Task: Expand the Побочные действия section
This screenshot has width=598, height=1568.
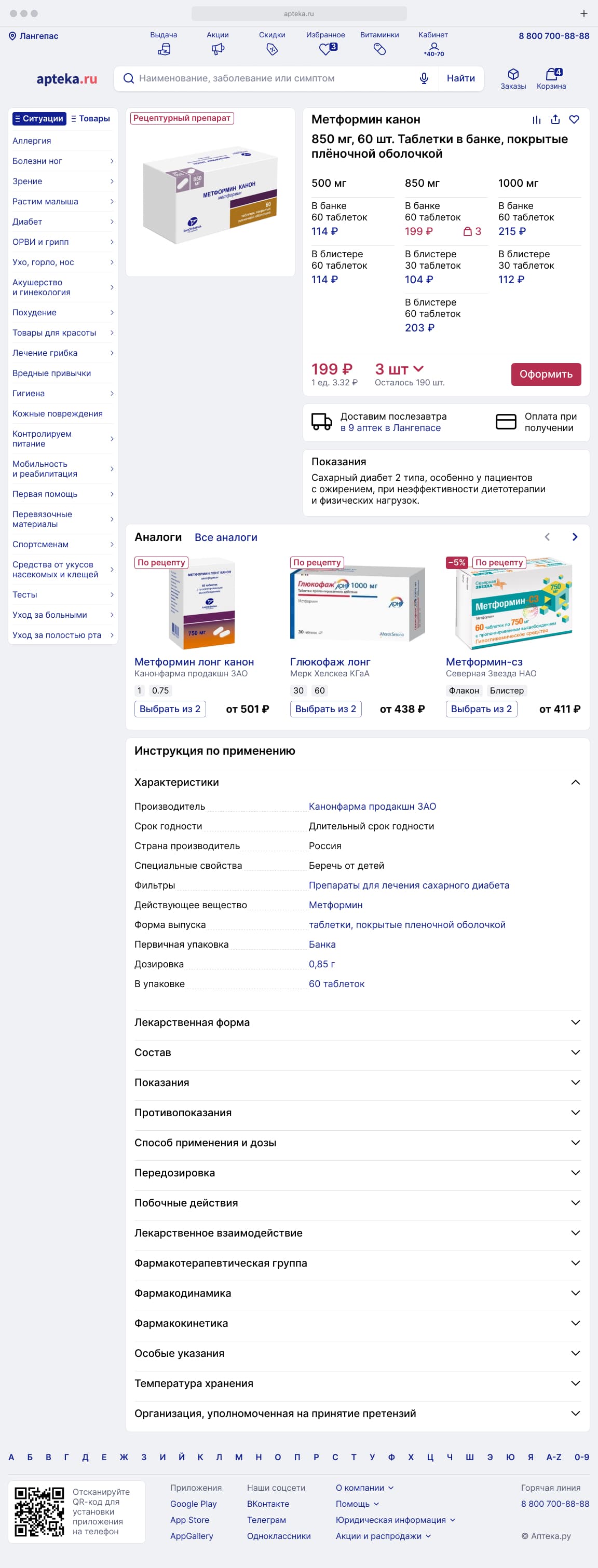Action: [358, 1203]
